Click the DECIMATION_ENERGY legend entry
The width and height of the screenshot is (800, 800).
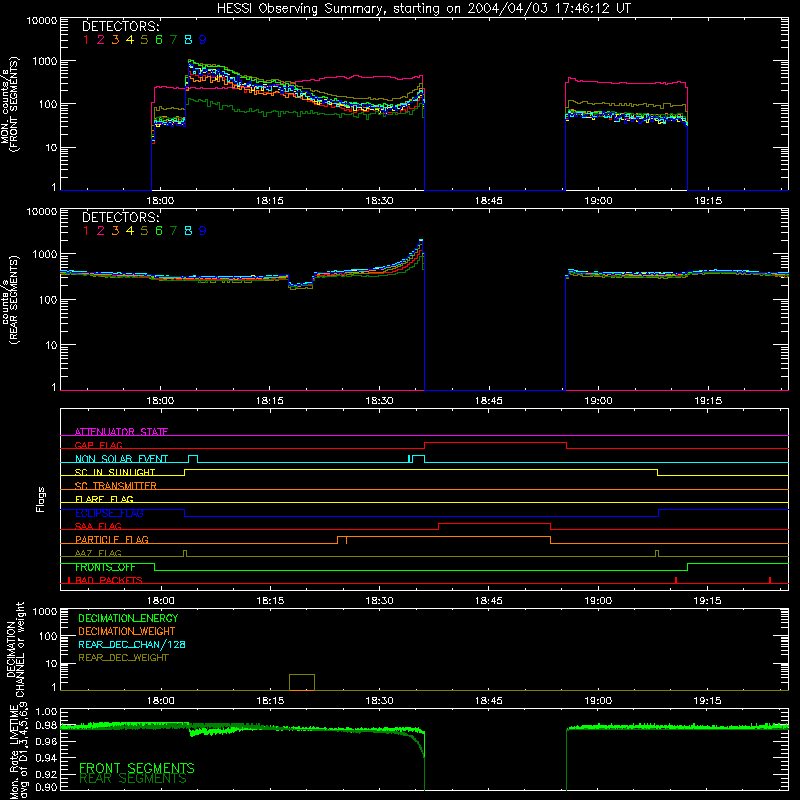click(x=128, y=618)
